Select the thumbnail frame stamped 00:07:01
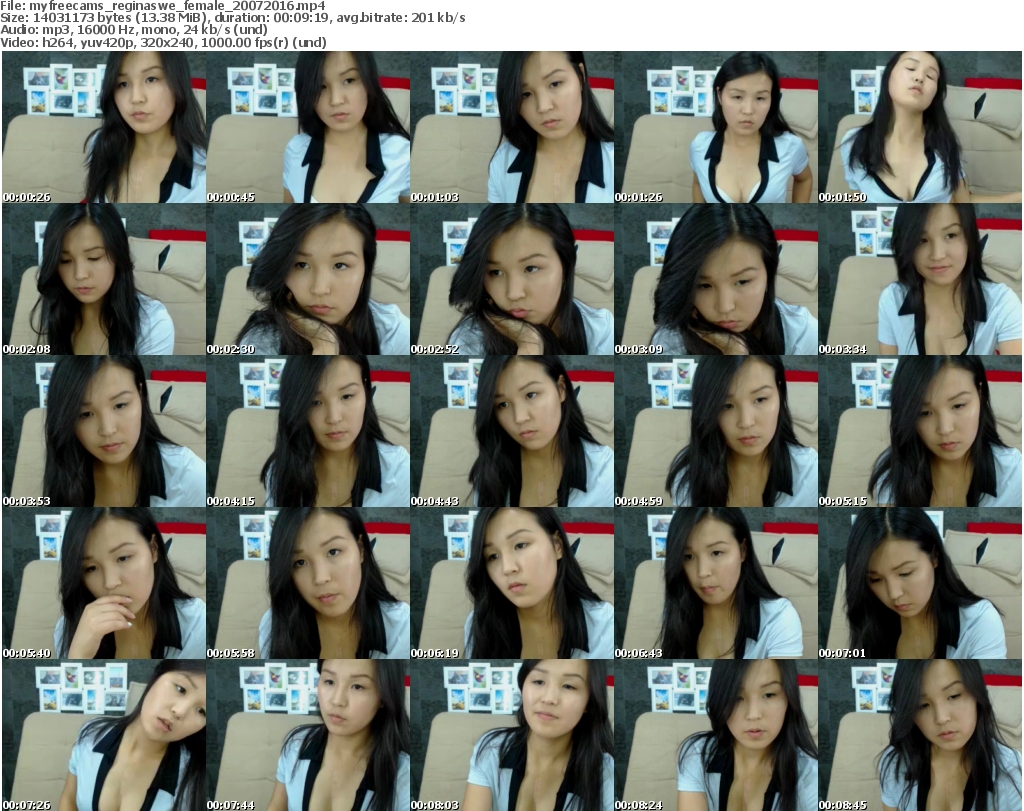This screenshot has width=1024, height=811. [920, 584]
